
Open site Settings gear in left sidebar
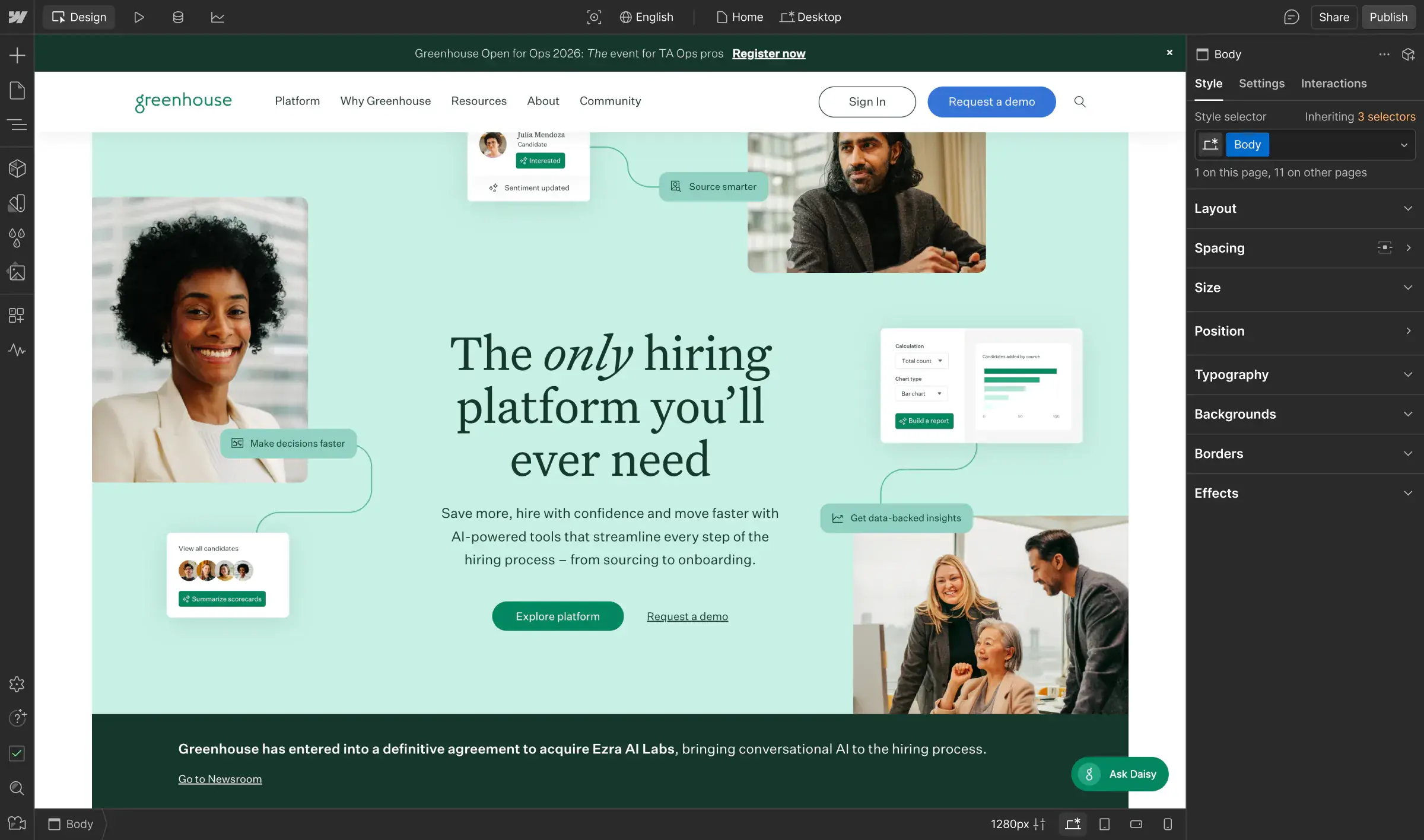17,684
